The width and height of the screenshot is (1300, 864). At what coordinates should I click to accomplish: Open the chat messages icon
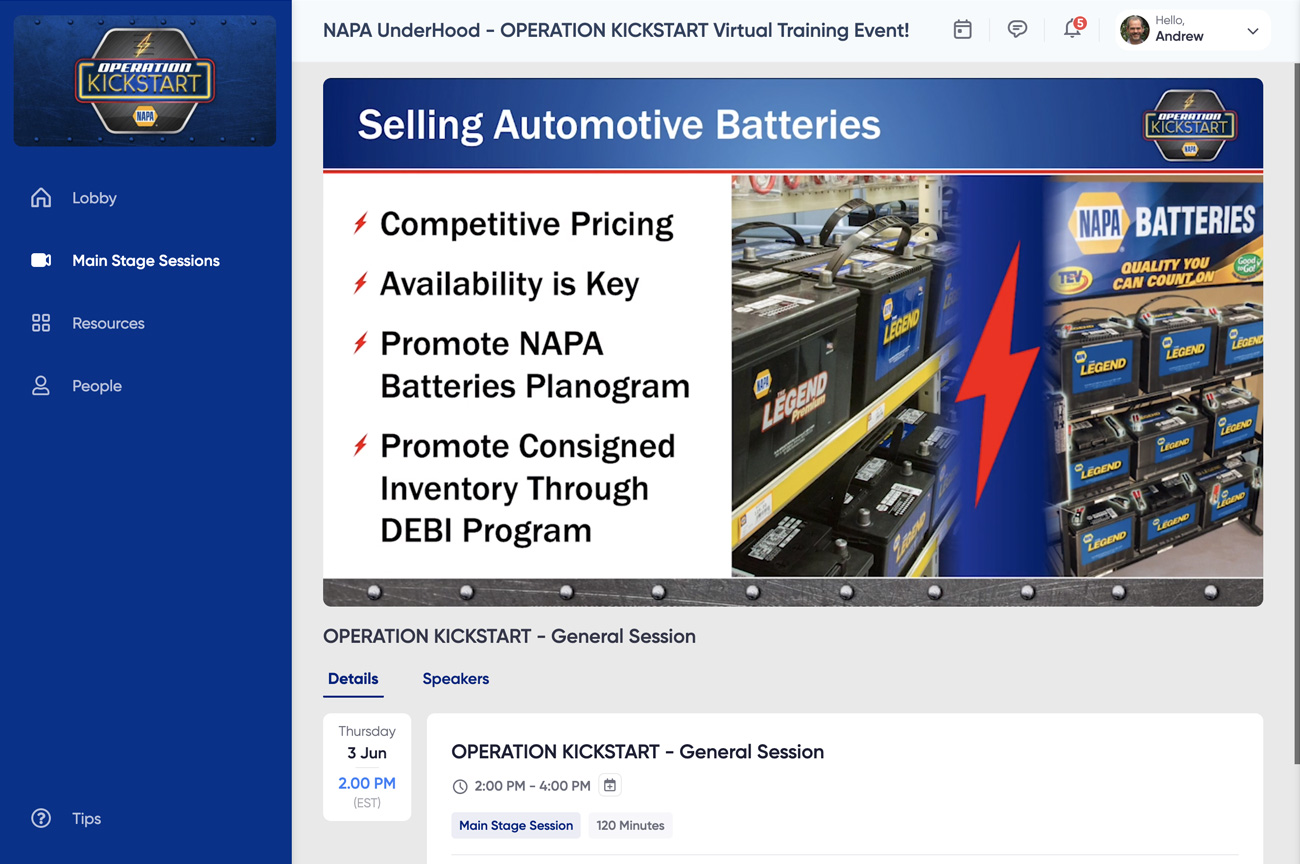tap(1017, 30)
